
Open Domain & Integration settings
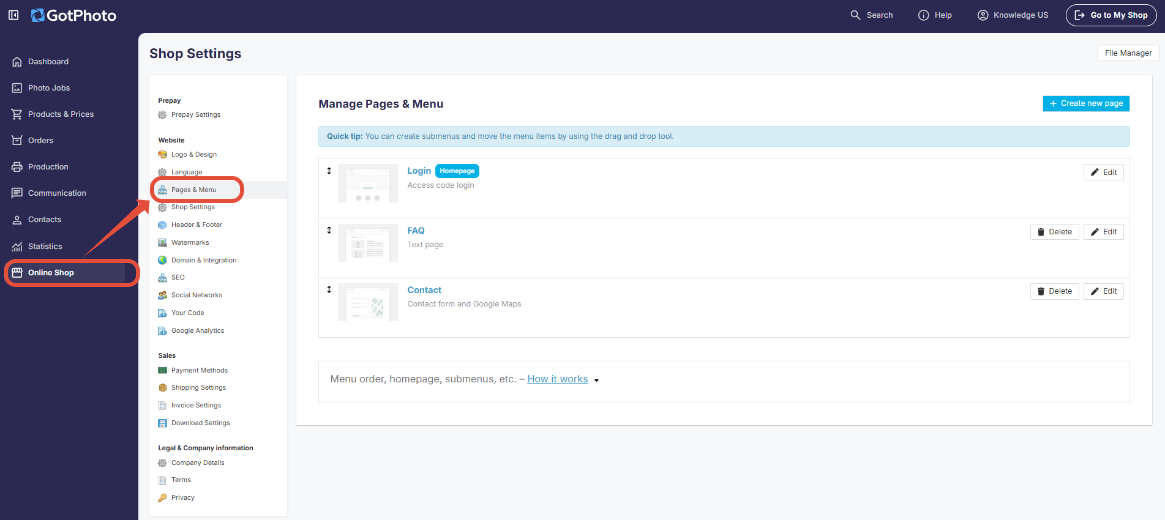204,260
